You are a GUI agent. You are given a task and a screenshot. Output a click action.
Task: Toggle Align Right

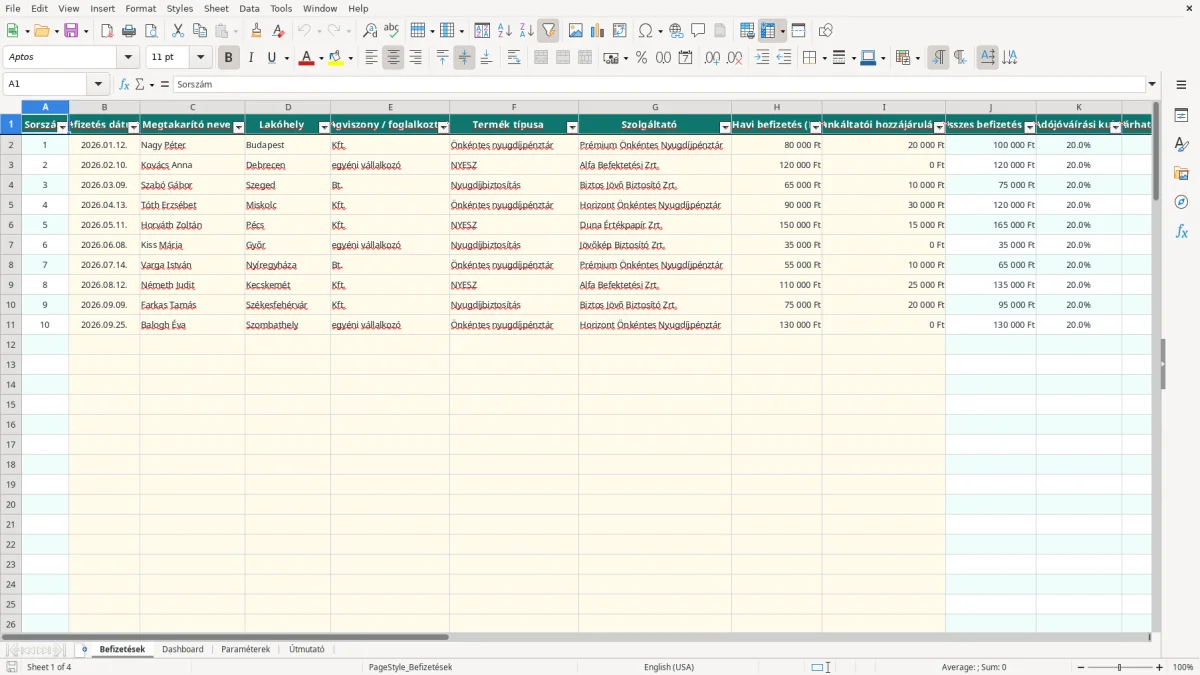[x=415, y=58]
